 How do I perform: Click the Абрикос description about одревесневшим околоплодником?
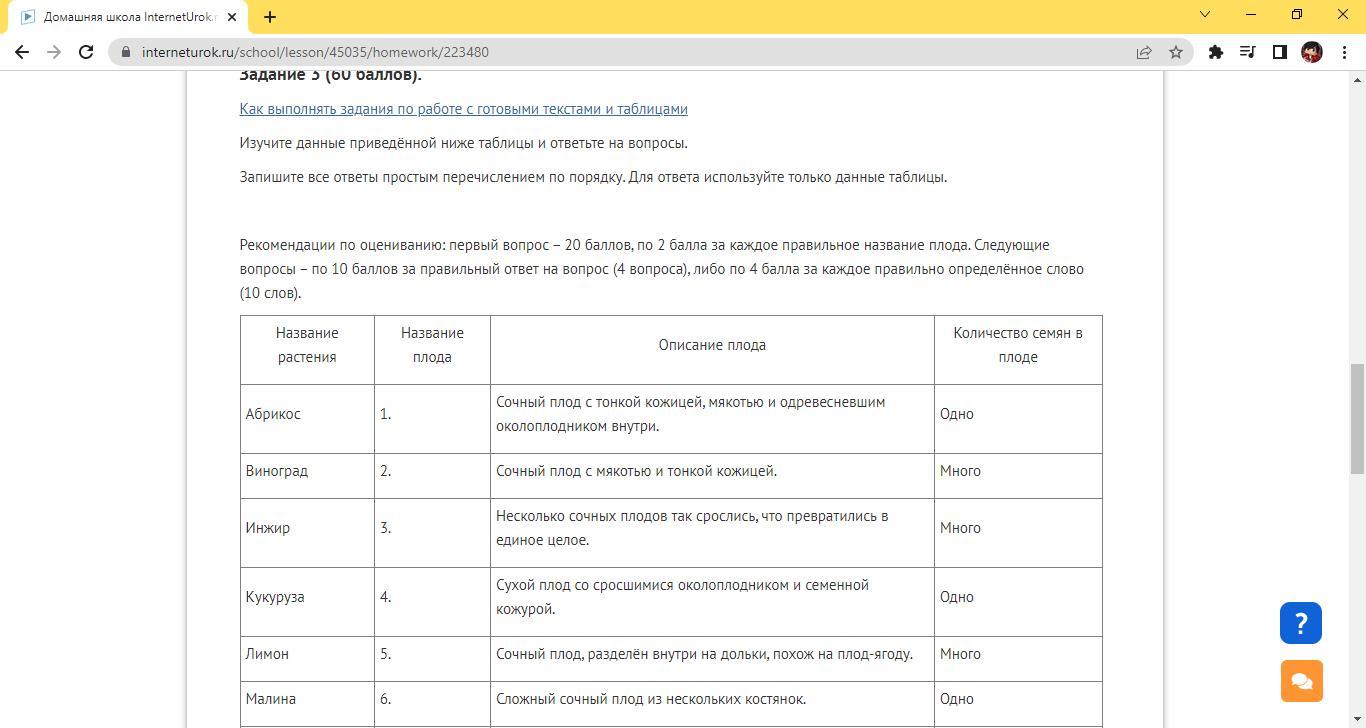click(x=690, y=414)
